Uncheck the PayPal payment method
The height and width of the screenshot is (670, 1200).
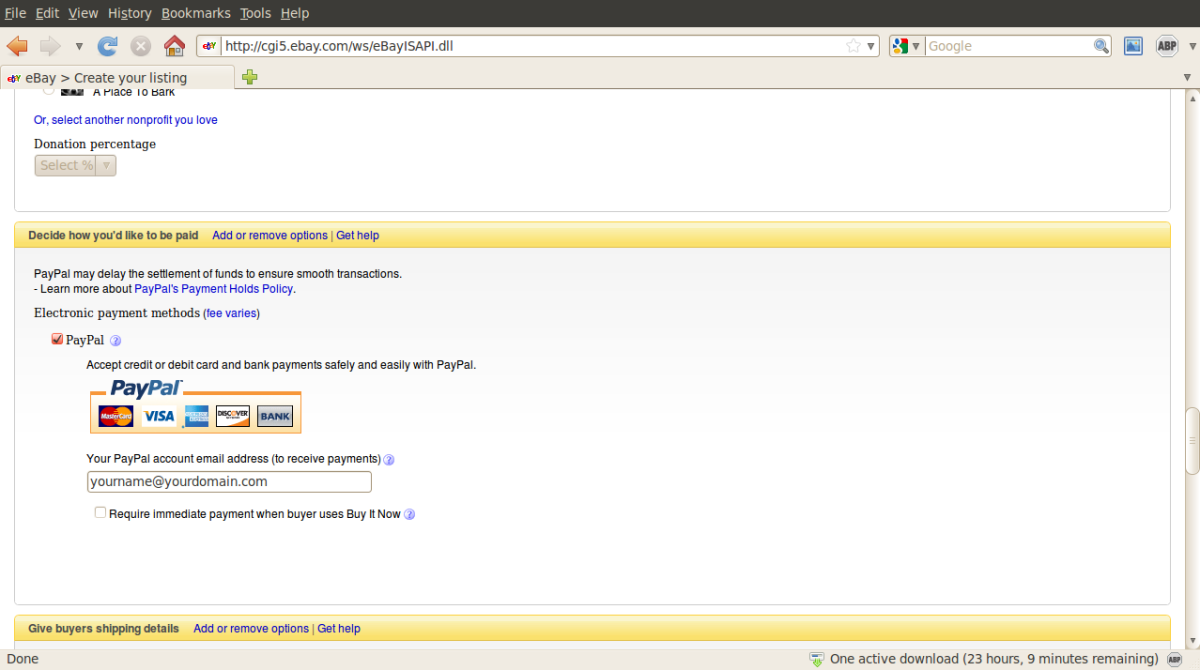(x=57, y=338)
